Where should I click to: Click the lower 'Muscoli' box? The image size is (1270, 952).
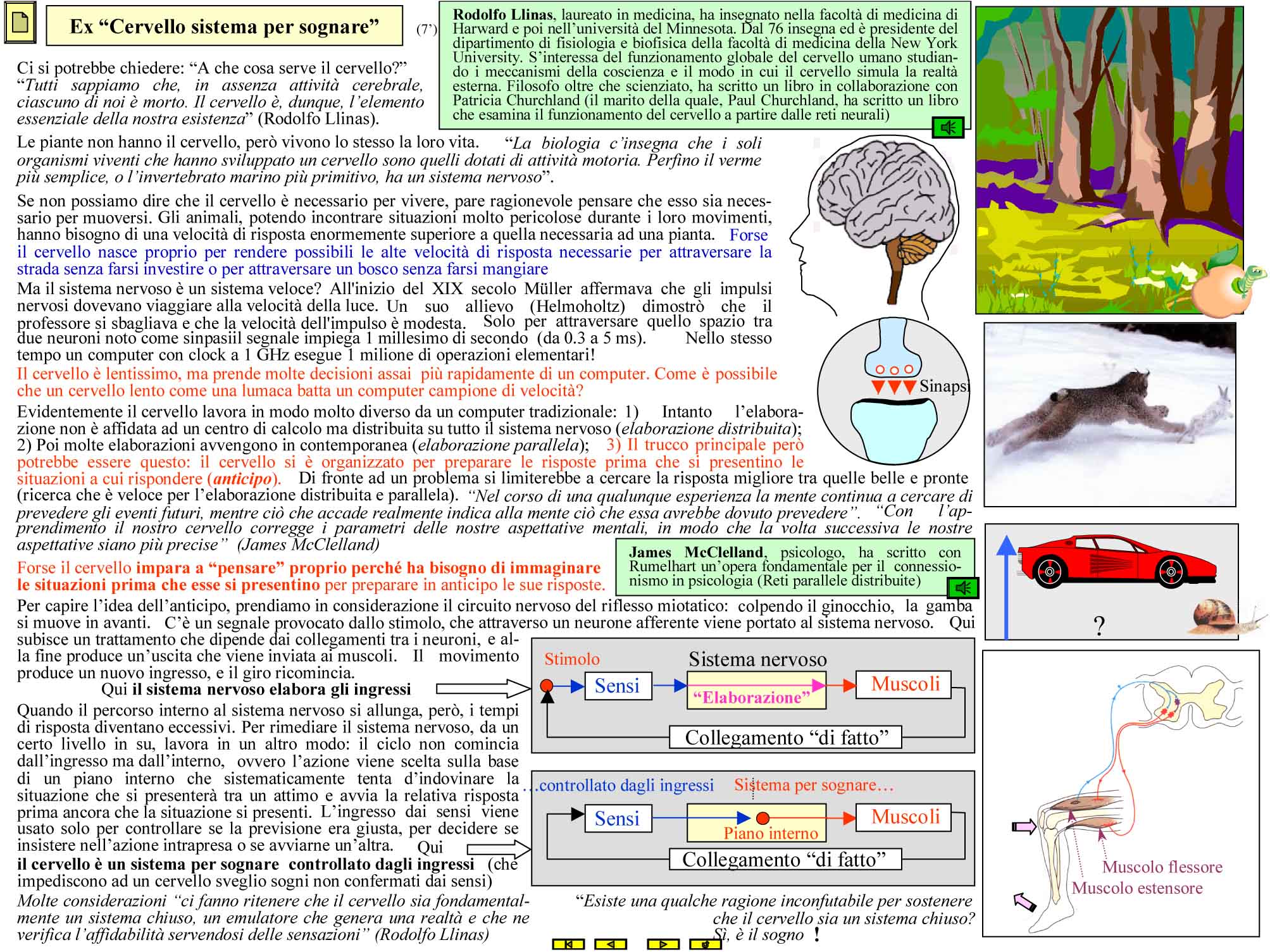click(x=904, y=817)
